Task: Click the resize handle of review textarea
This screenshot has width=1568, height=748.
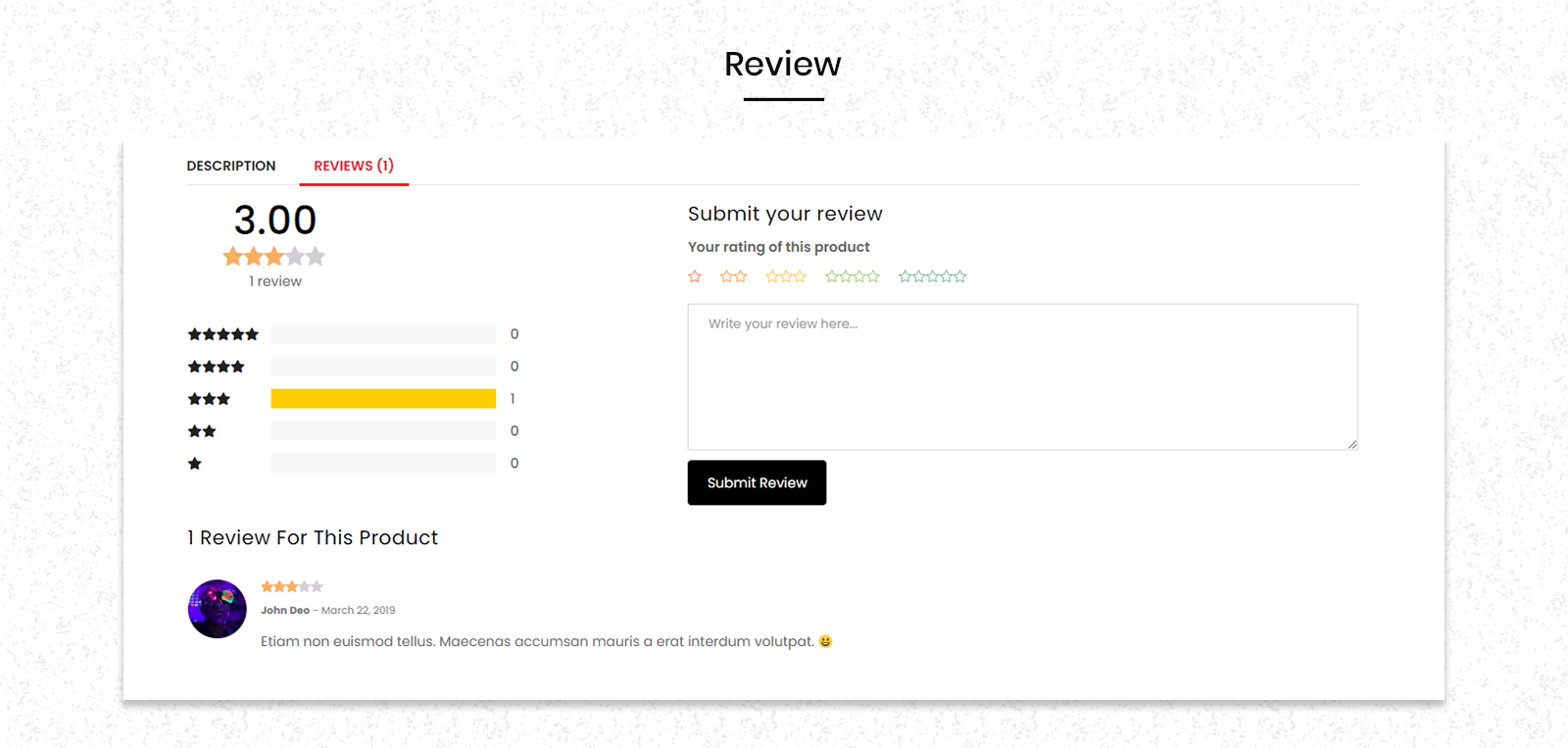Action: (x=1352, y=444)
